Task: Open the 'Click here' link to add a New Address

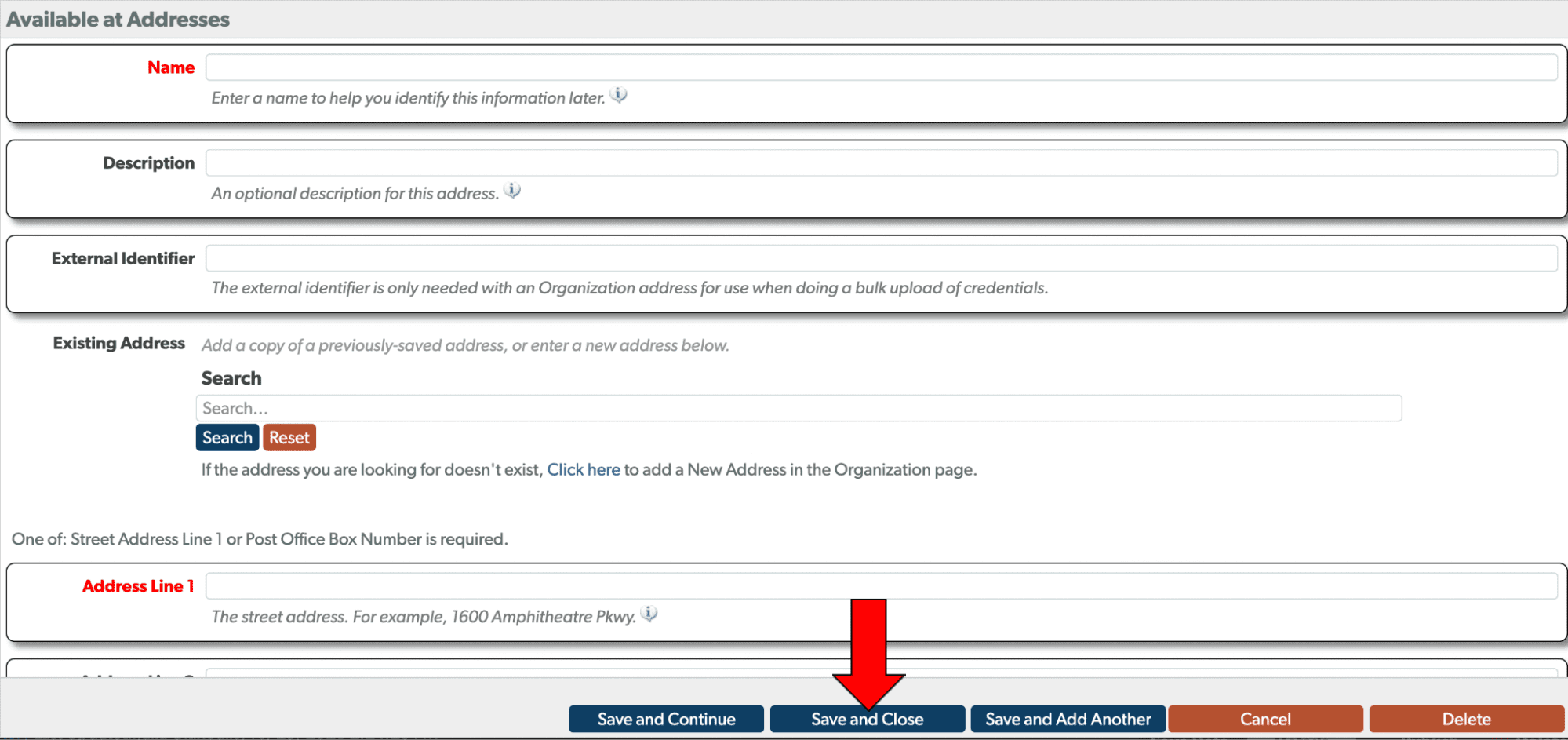Action: pyautogui.click(x=584, y=469)
